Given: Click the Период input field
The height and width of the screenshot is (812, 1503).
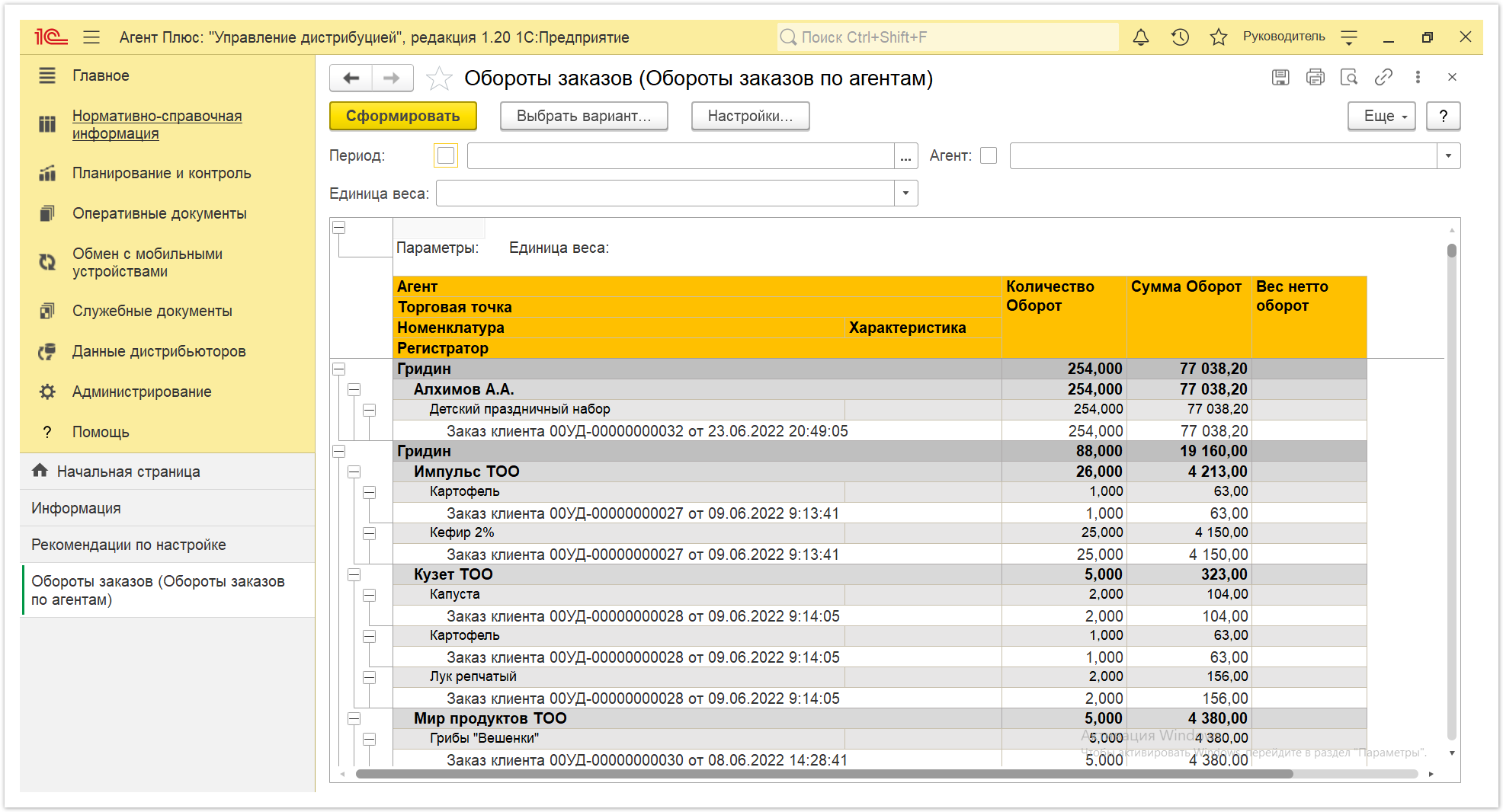Looking at the screenshot, I should [681, 155].
